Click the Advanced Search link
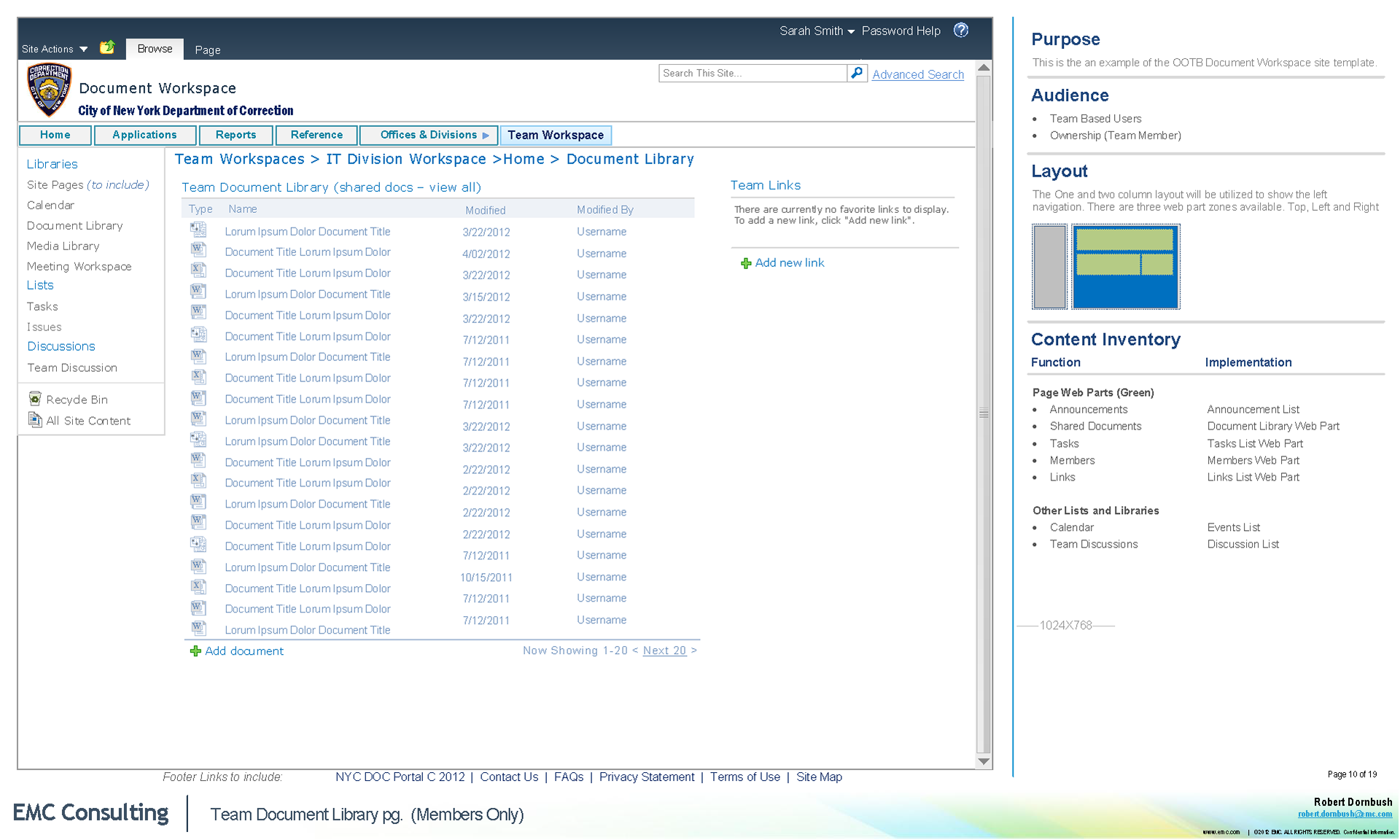This screenshot has height=840, width=1400. 917,74
